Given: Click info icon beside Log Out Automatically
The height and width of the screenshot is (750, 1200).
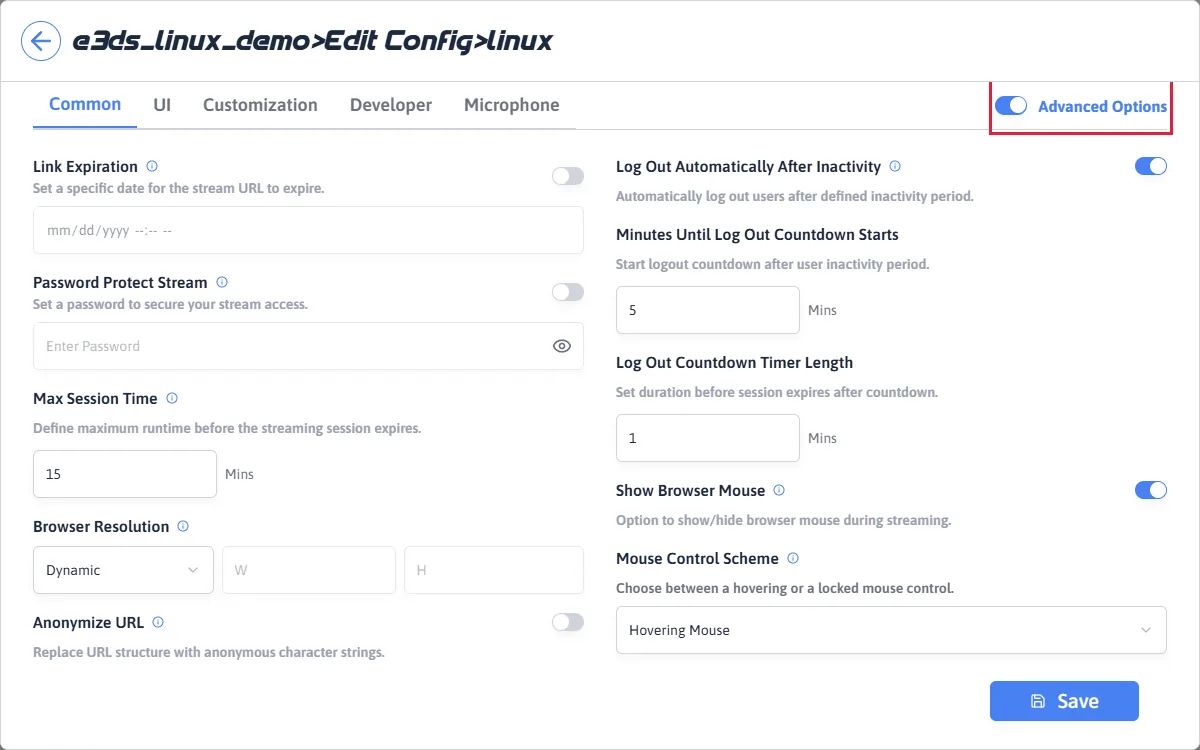Looking at the screenshot, I should click(x=895, y=166).
